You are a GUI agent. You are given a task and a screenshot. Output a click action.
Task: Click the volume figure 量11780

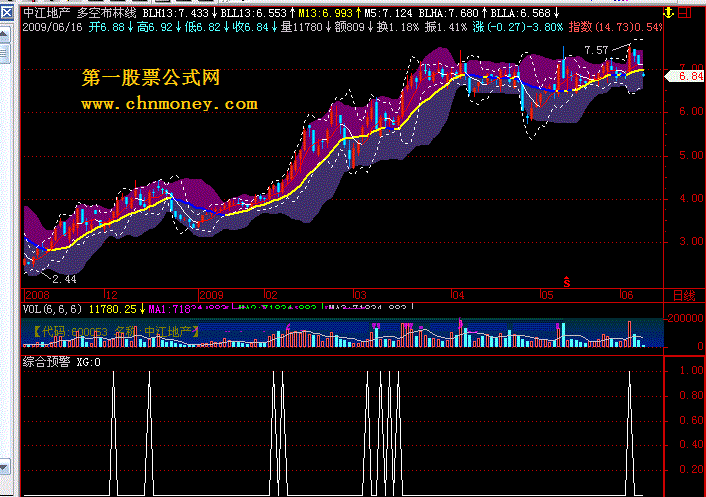coord(302,27)
